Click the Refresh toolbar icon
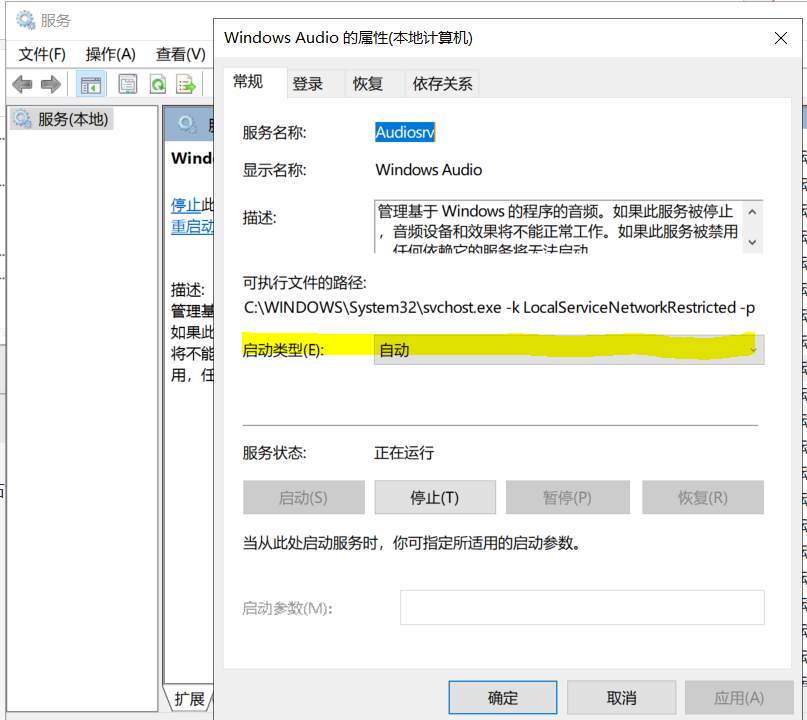The width and height of the screenshot is (807, 720). (157, 83)
